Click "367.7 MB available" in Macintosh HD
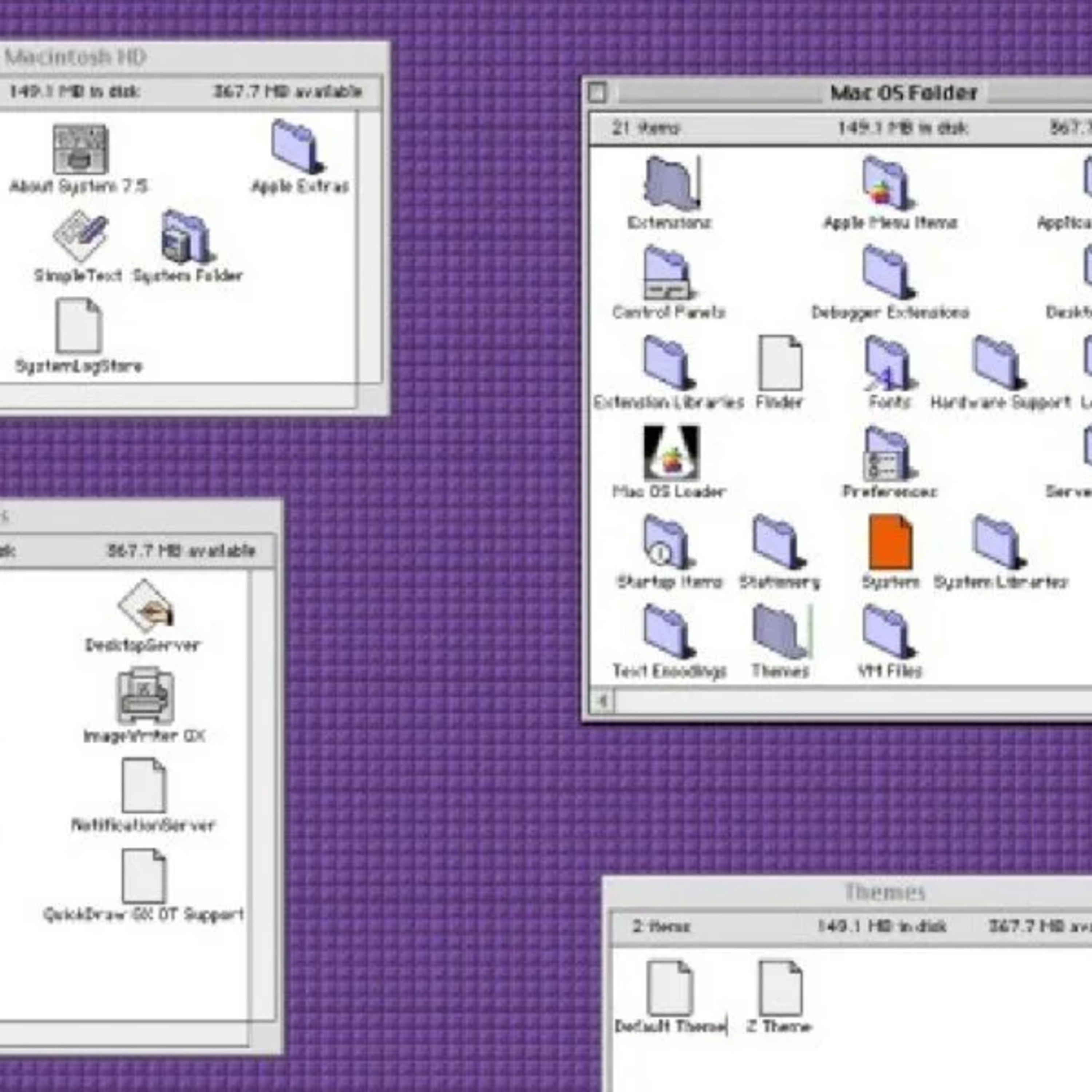1092x1092 pixels. click(288, 92)
